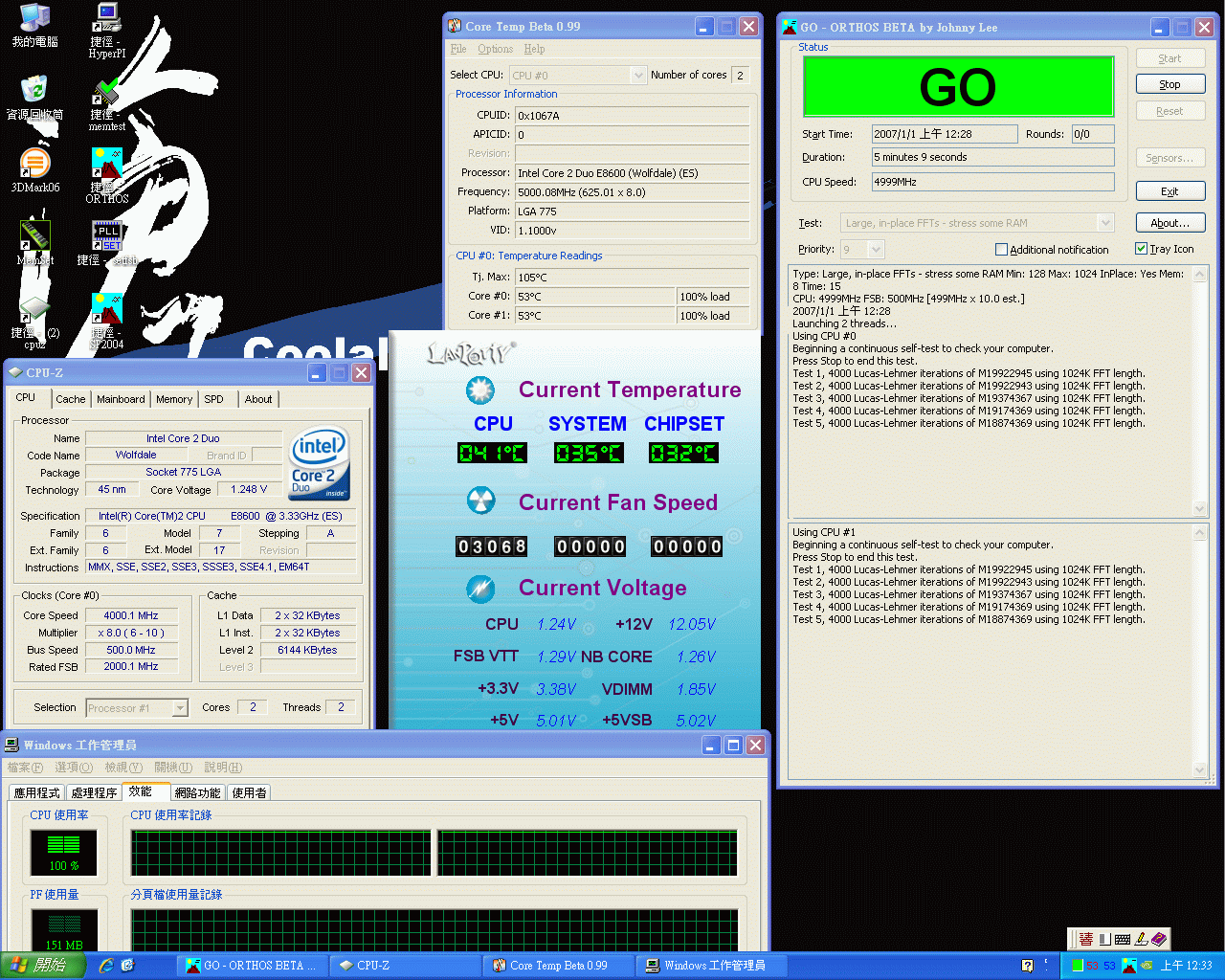The width and height of the screenshot is (1225, 980).
Task: Click the ORTHOS window title icon
Action: point(790,27)
